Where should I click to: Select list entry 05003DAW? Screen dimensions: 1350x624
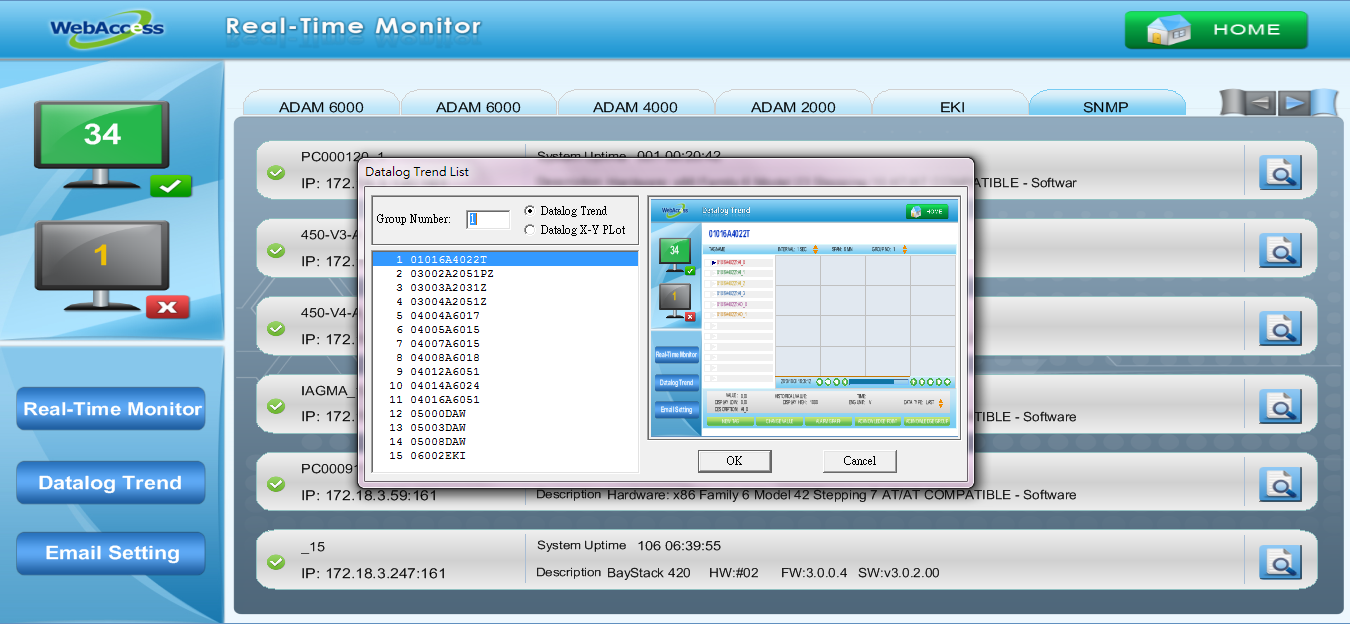tap(505, 428)
